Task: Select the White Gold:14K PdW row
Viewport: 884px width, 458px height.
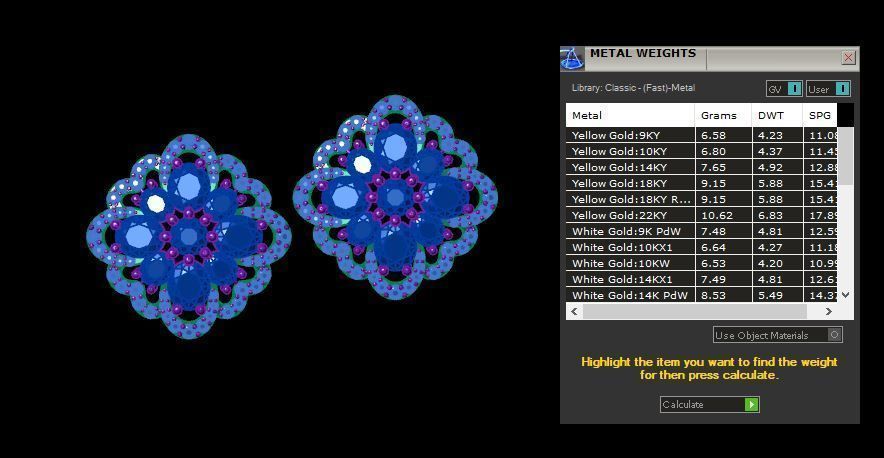Action: coord(702,295)
